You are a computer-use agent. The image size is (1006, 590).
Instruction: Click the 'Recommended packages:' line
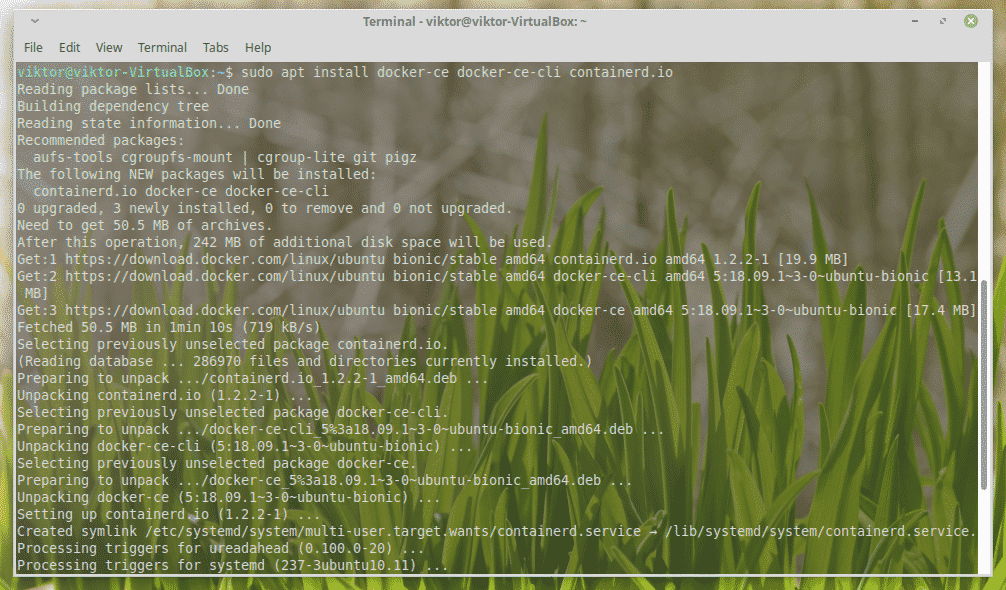(101, 140)
